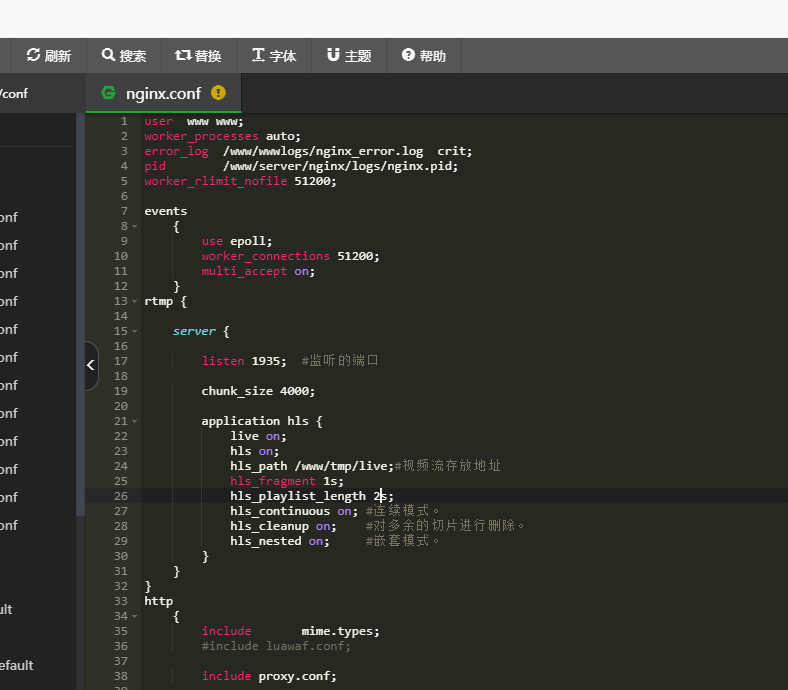
Task: Collapse the file sidebar with arrow handle
Action: [x=91, y=365]
